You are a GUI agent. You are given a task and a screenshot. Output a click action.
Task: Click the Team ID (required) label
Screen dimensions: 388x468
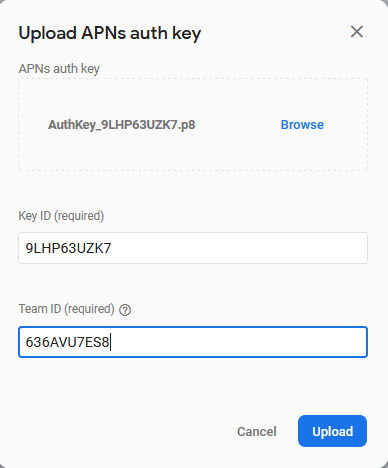[x=66, y=309]
